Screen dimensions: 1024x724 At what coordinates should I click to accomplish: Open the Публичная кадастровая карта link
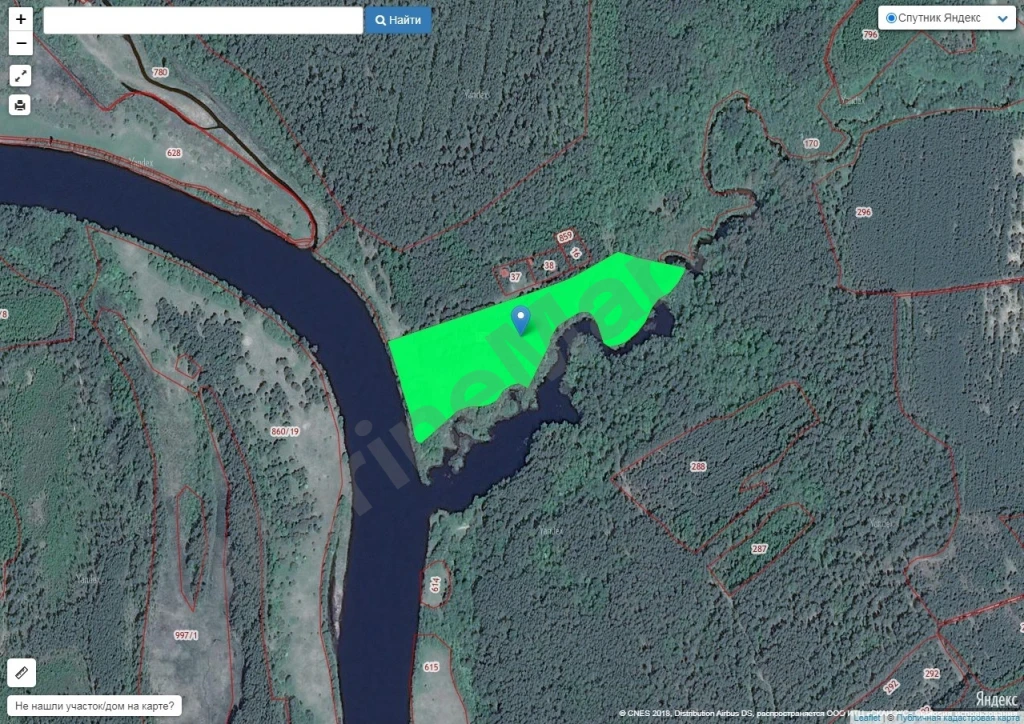point(957,718)
